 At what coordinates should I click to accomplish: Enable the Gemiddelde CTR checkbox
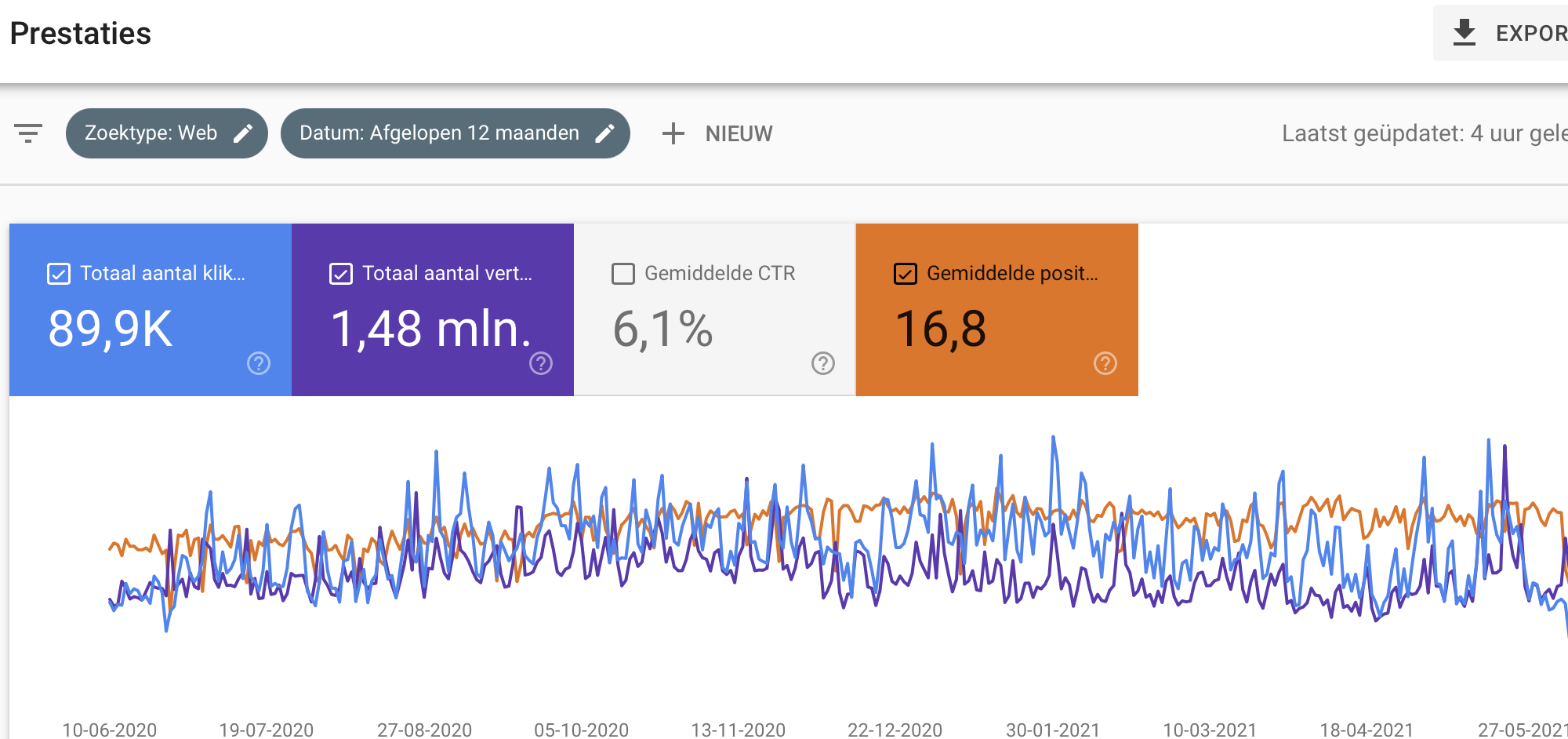coord(623,274)
